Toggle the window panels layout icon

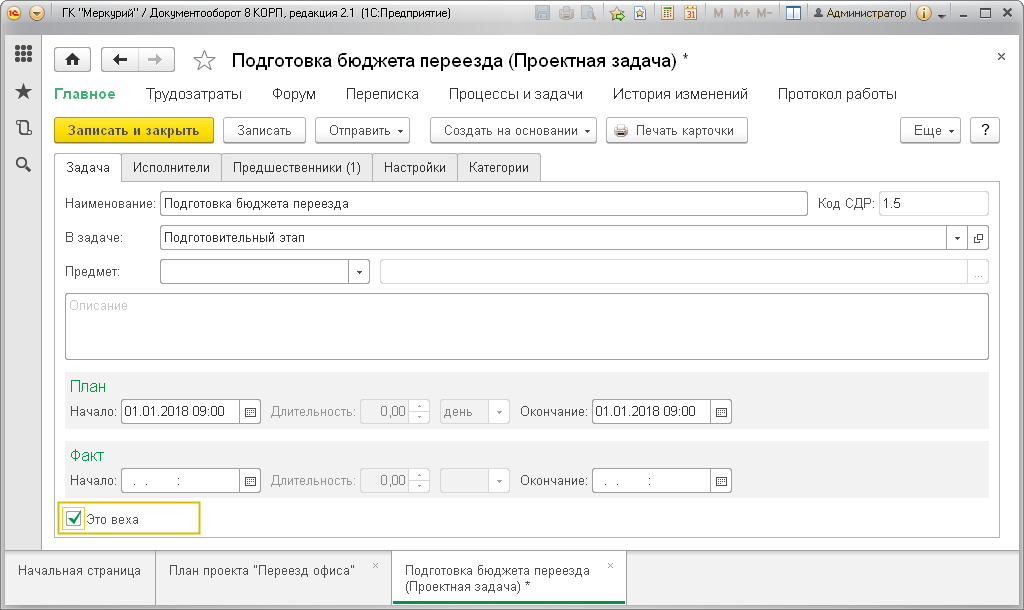(x=793, y=13)
